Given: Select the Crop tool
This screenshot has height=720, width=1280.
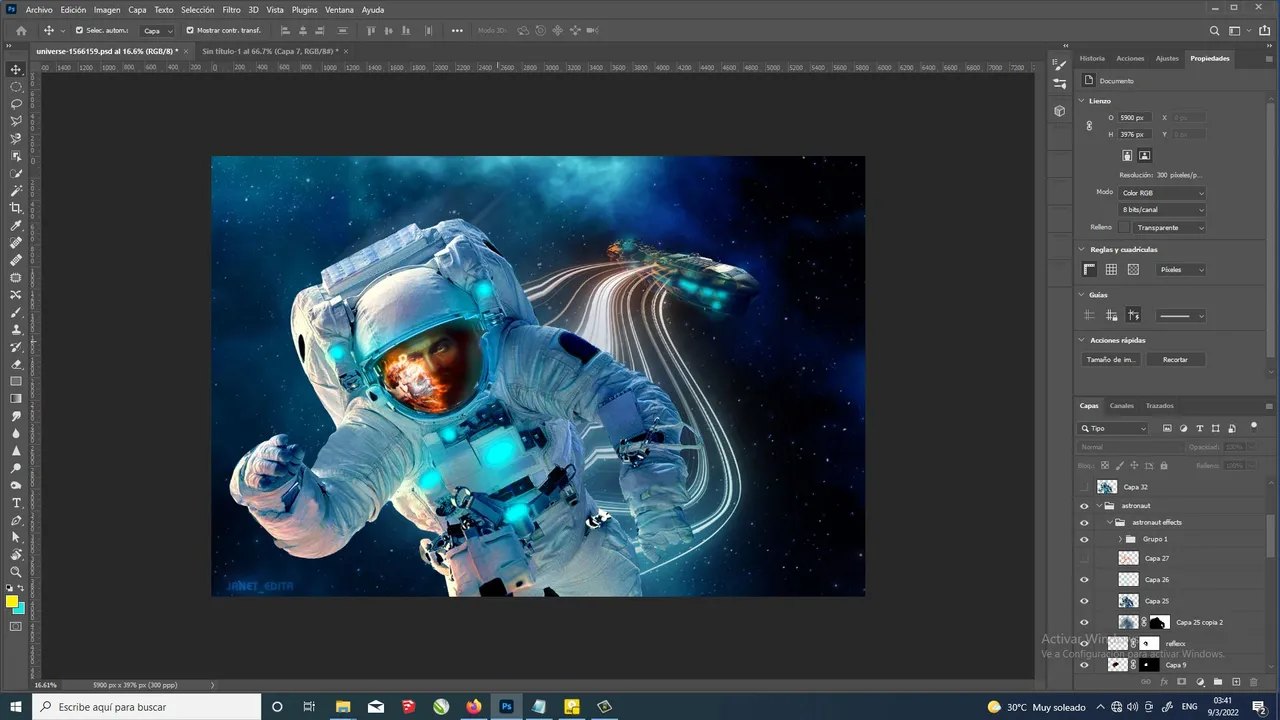Looking at the screenshot, I should pyautogui.click(x=16, y=208).
